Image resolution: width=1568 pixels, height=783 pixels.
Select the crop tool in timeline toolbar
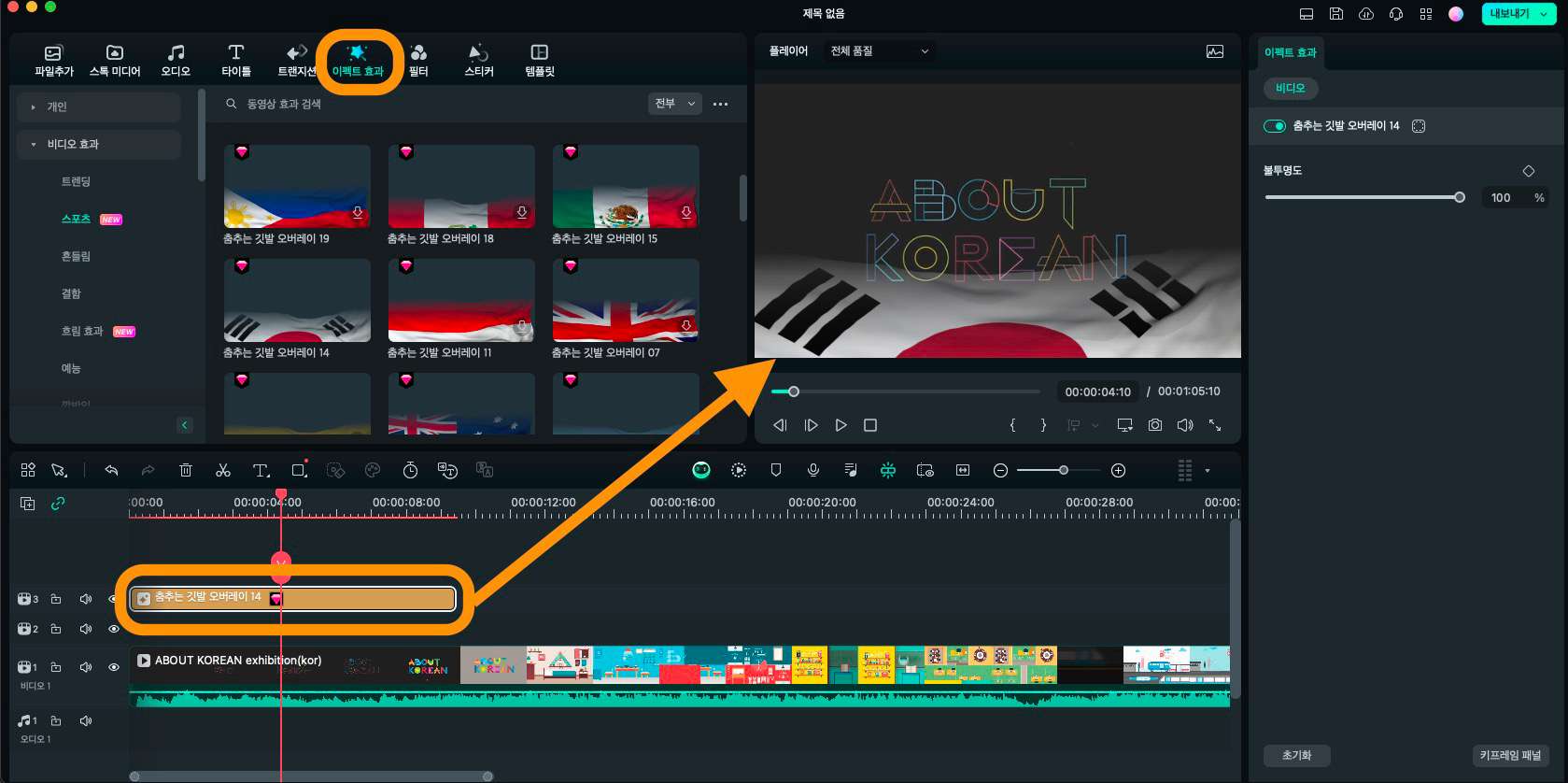(299, 470)
